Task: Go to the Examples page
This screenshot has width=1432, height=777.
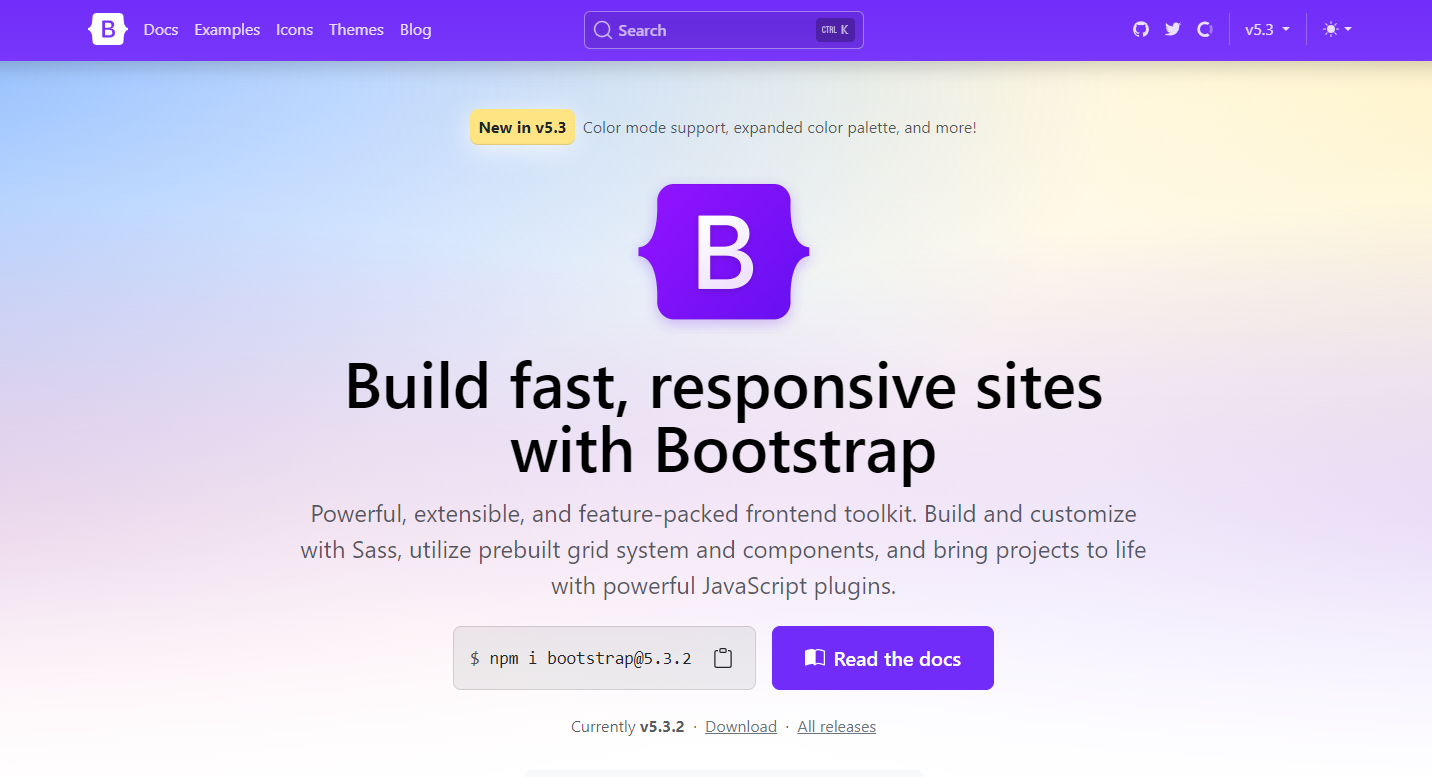Action: click(227, 30)
